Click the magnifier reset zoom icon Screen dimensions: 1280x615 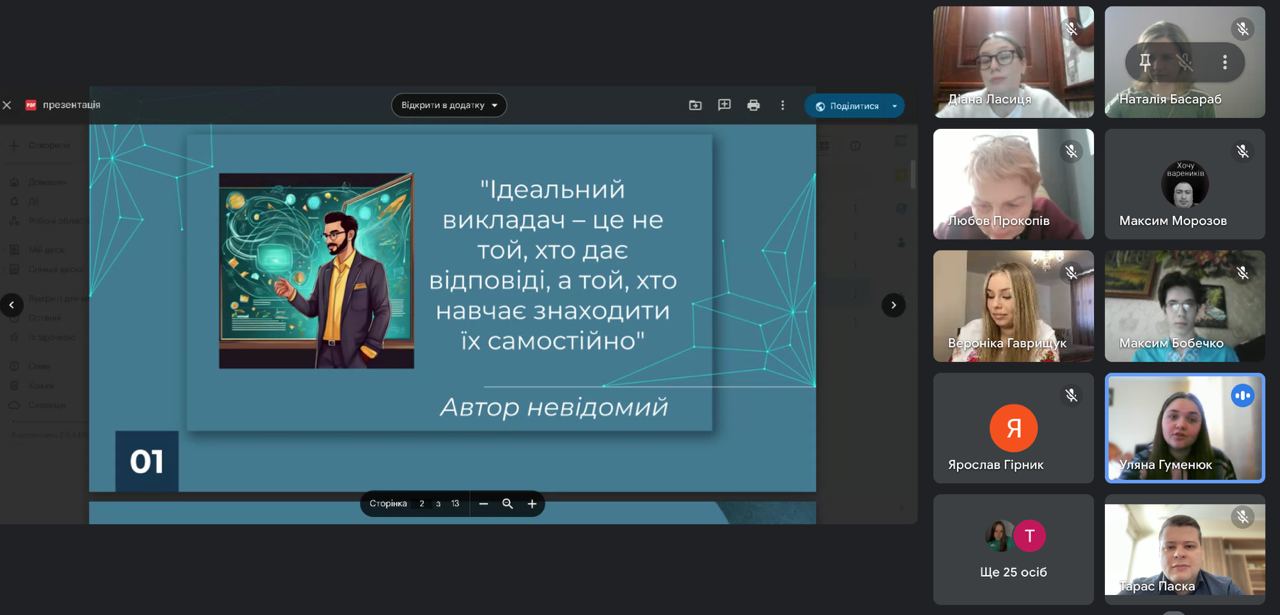pyautogui.click(x=507, y=504)
